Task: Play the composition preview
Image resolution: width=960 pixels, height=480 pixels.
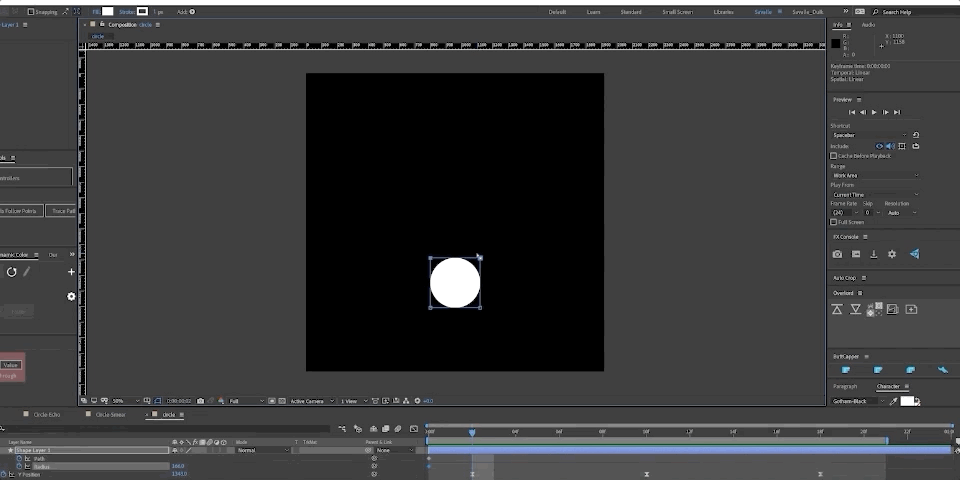Action: click(x=874, y=112)
